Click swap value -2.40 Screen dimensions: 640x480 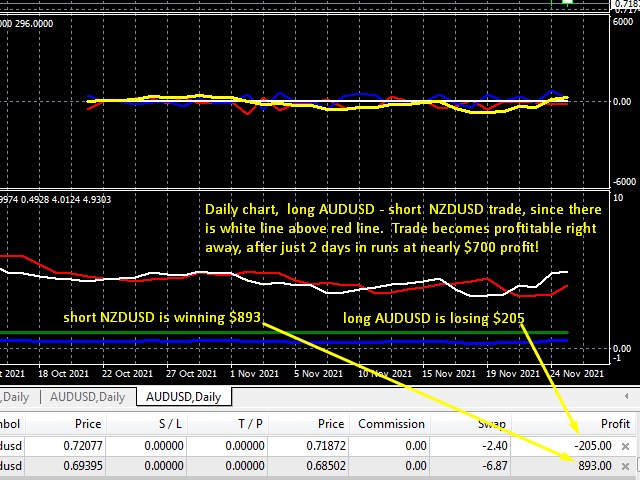(494, 446)
